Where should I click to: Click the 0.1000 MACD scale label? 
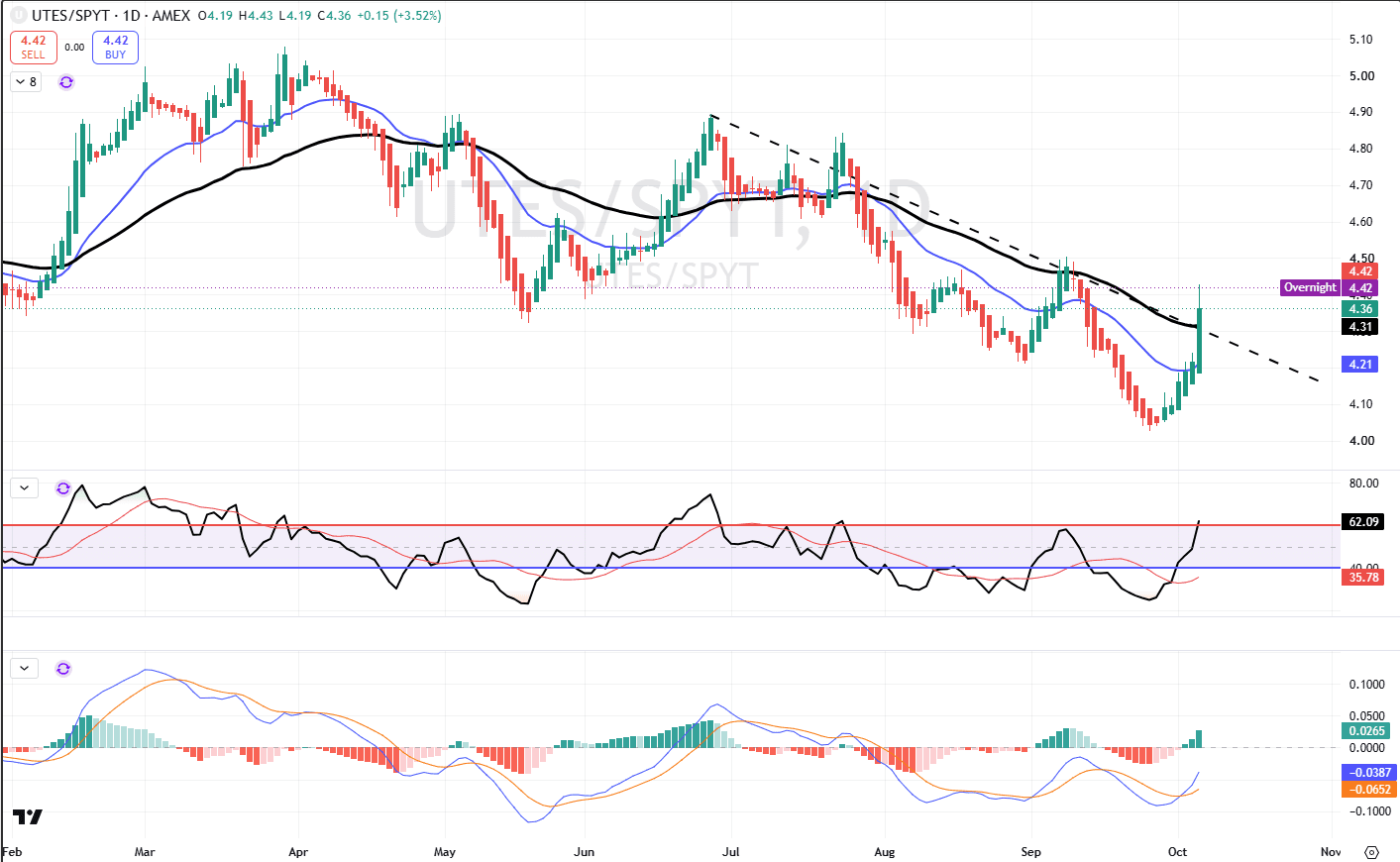1367,685
